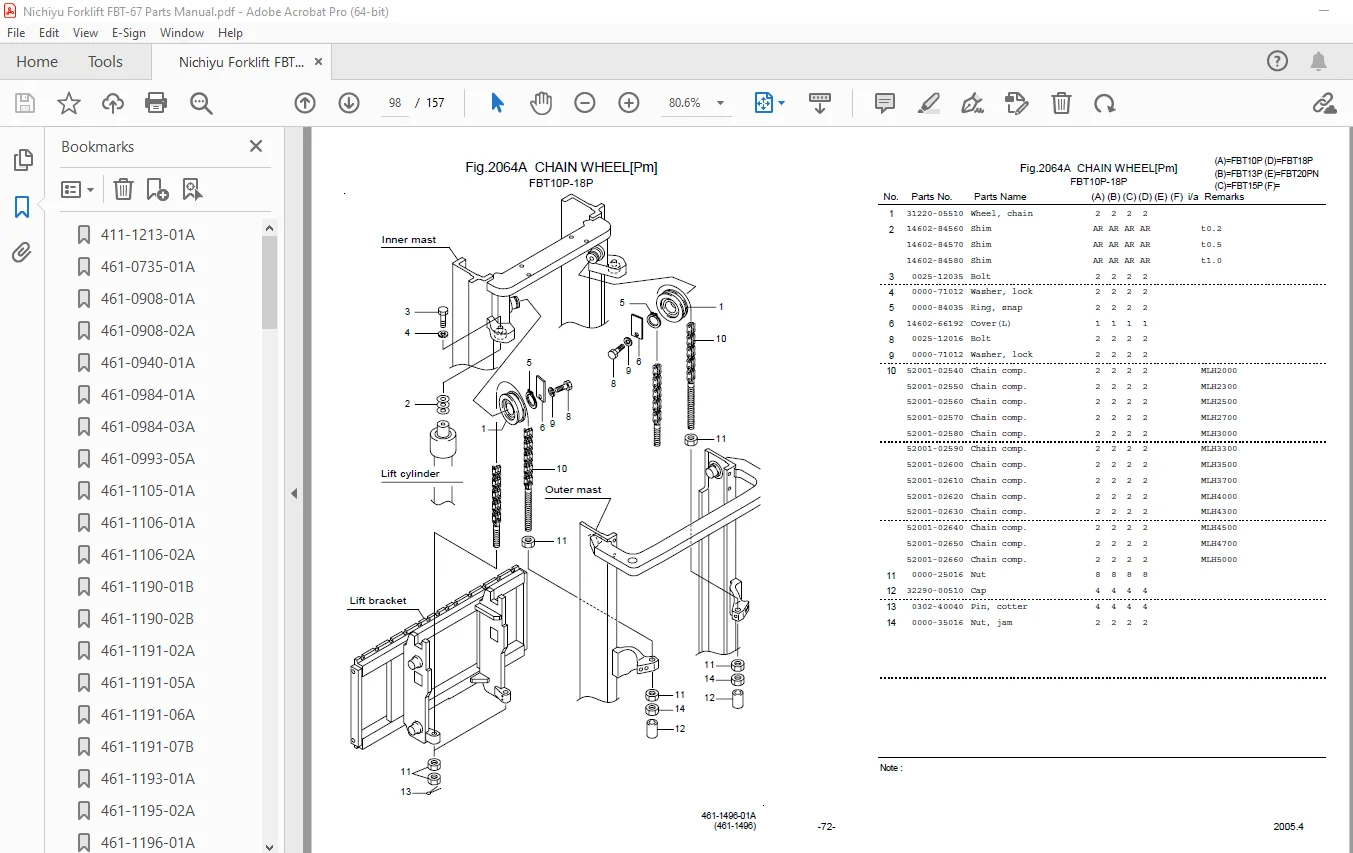The width and height of the screenshot is (1353, 853).
Task: Print the document with printer icon
Action: 156,103
